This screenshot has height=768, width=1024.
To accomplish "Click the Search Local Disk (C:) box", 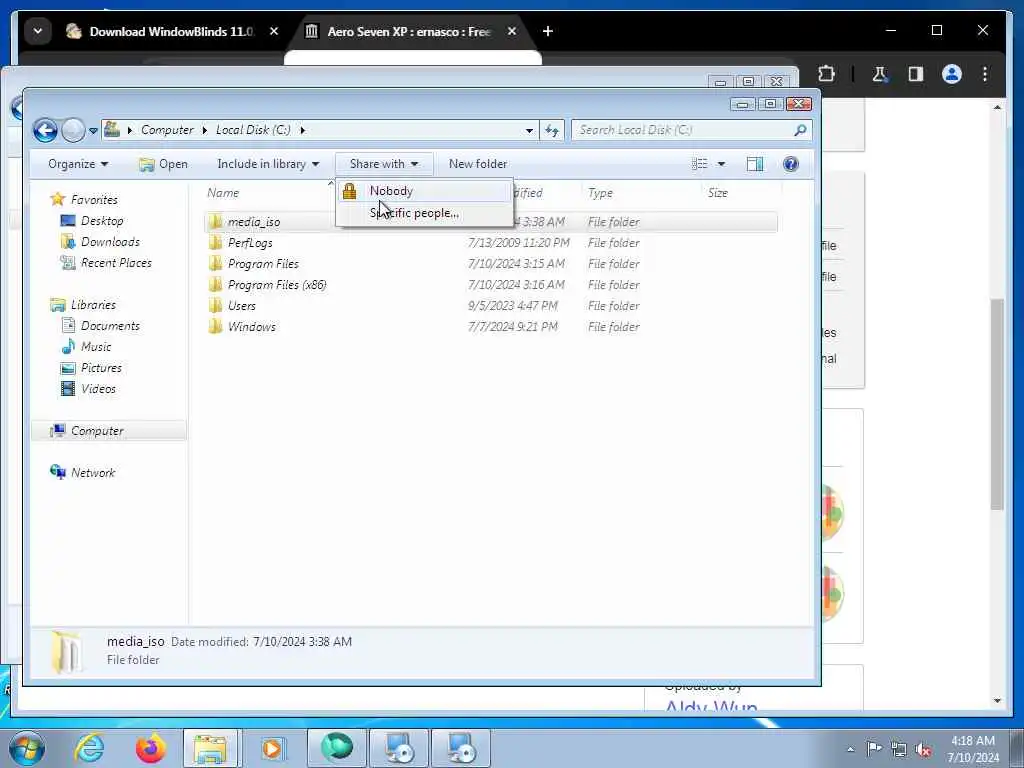I will coord(692,130).
